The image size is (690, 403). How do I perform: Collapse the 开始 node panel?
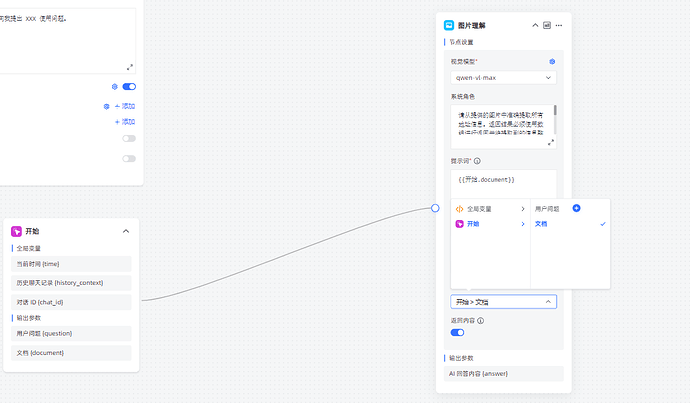(126, 231)
